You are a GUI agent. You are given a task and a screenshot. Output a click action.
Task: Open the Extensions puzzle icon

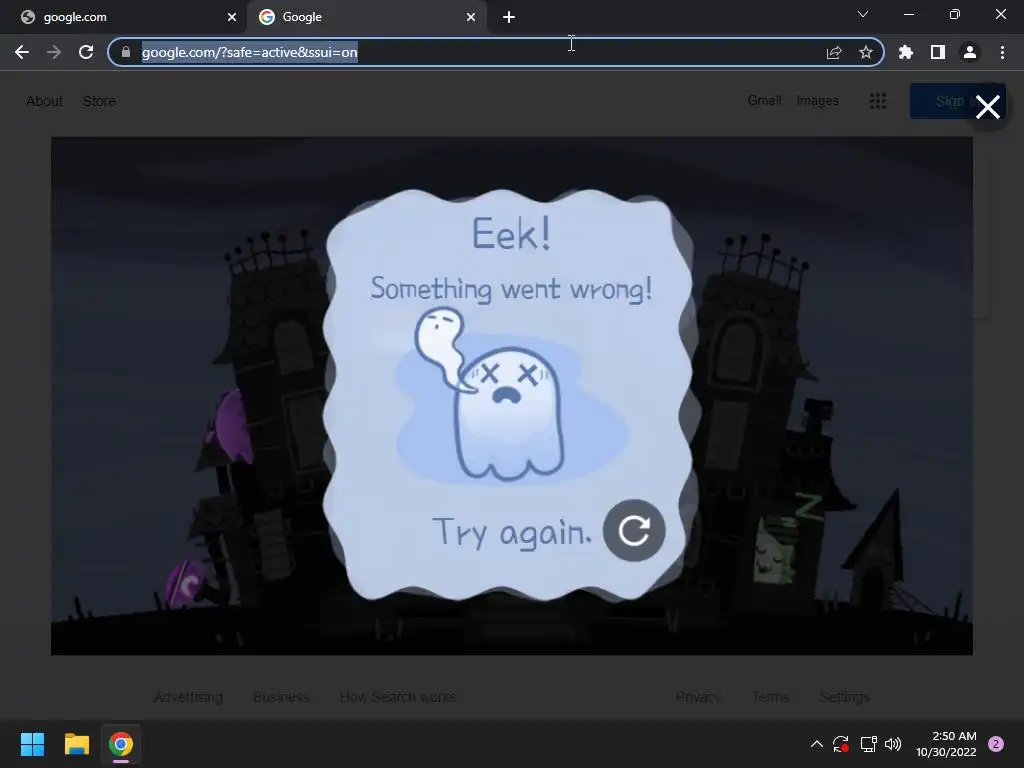coord(906,52)
